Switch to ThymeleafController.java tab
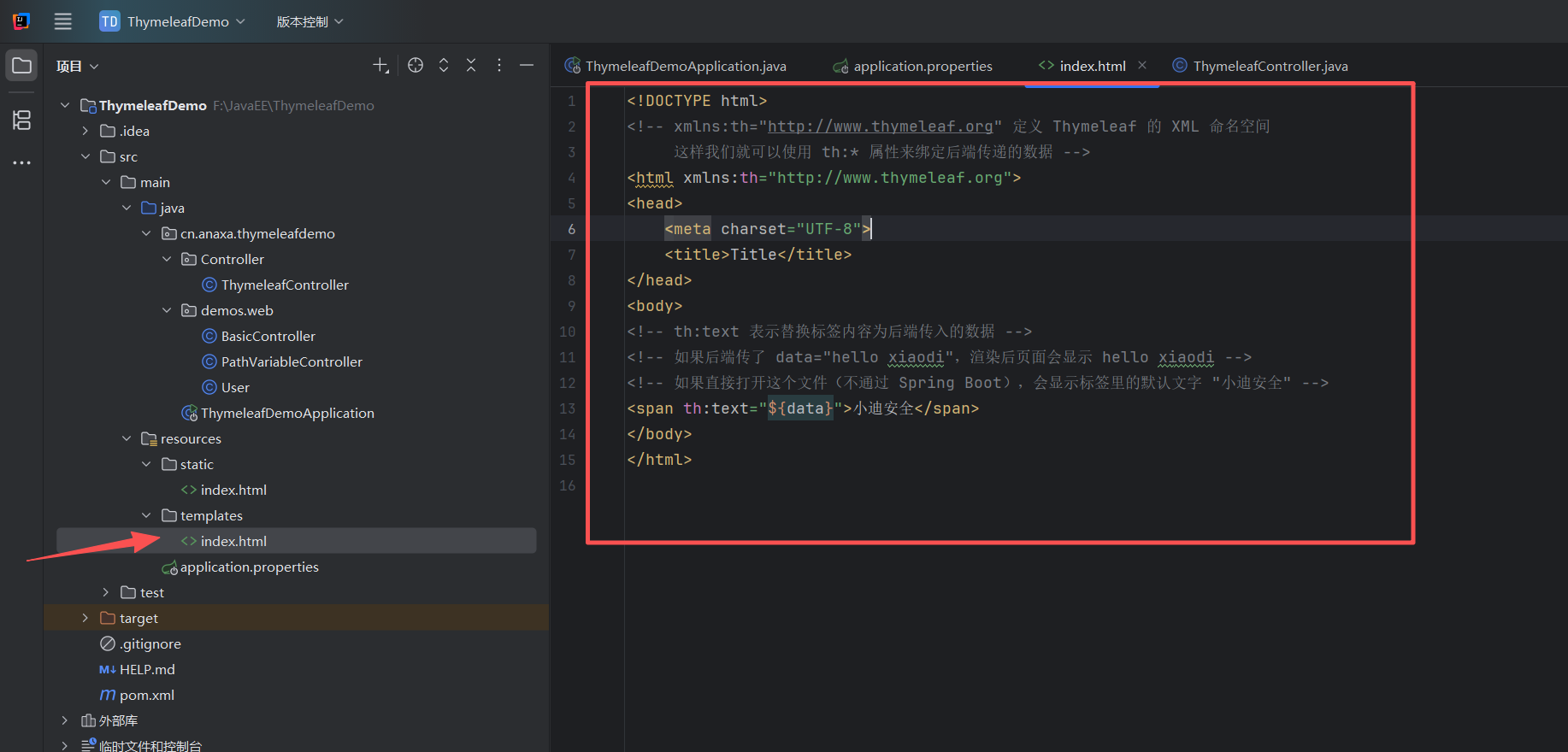Screen dimensions: 1568x752 coord(1260,66)
